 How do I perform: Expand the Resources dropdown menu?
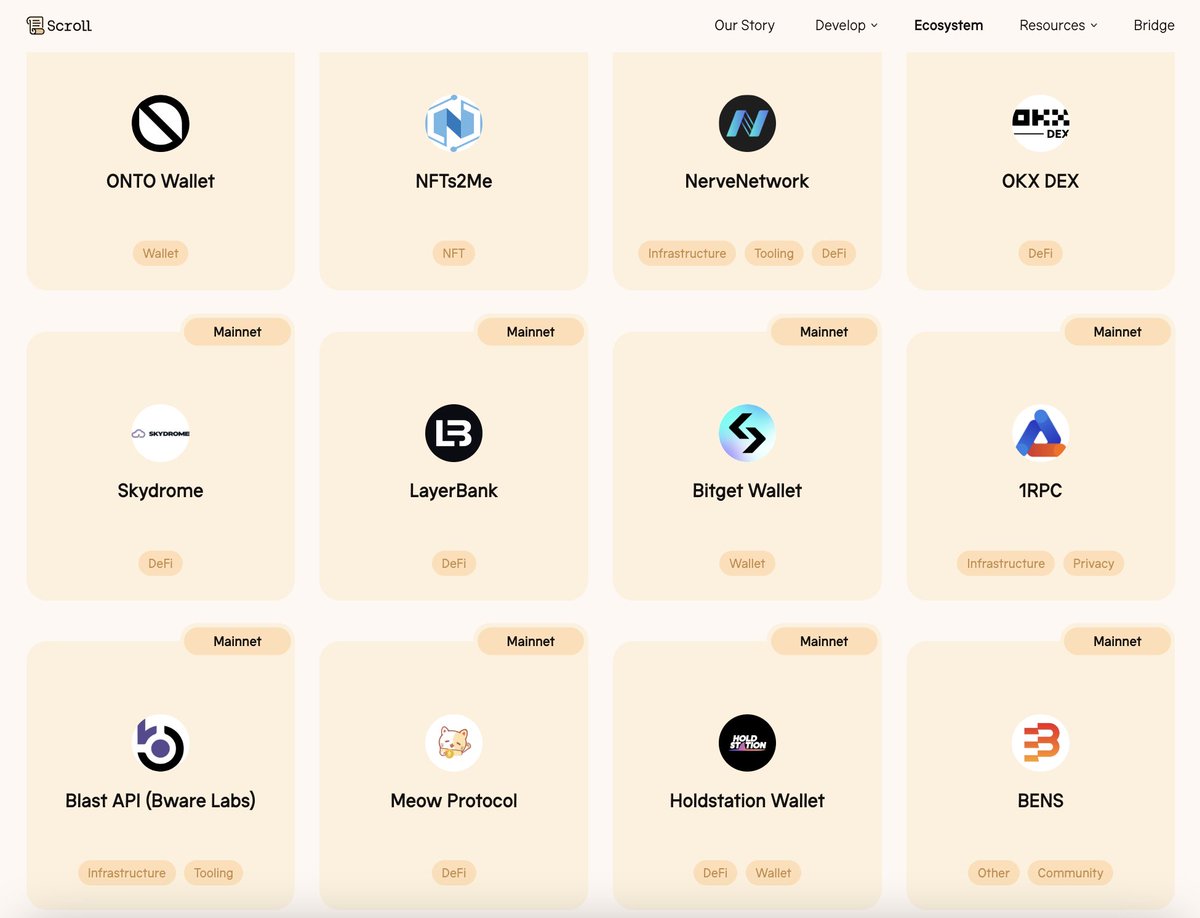1058,25
